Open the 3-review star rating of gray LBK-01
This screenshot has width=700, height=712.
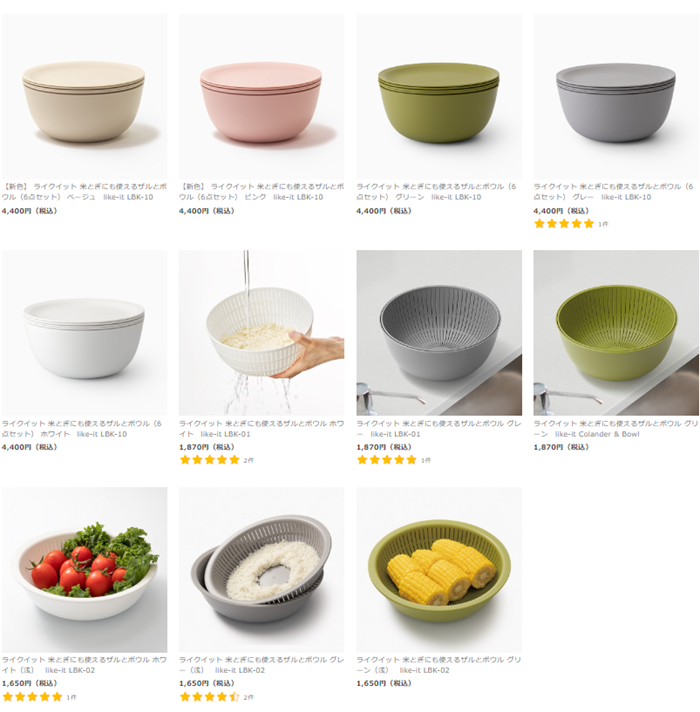(x=387, y=460)
